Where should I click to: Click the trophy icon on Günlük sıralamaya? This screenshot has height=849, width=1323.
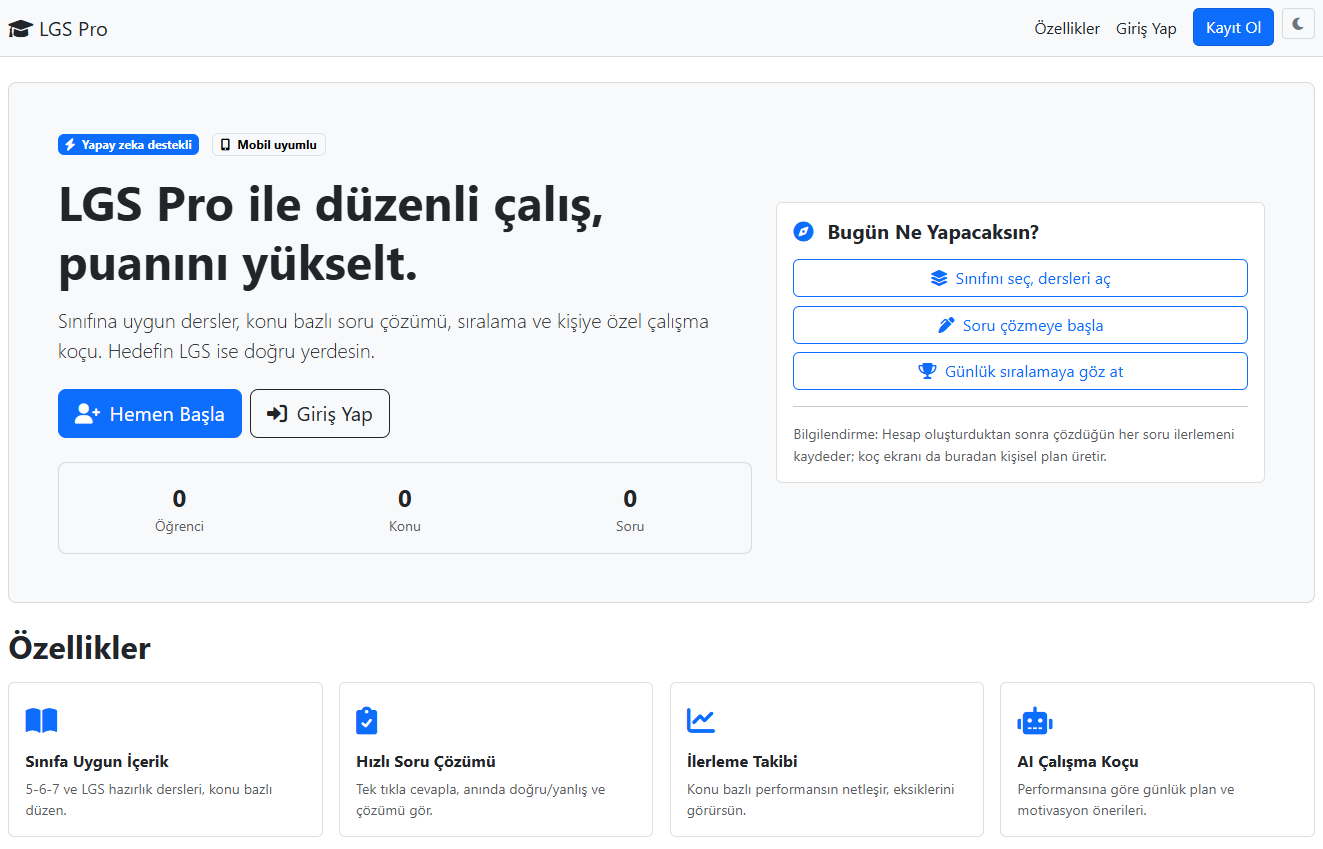(x=926, y=370)
